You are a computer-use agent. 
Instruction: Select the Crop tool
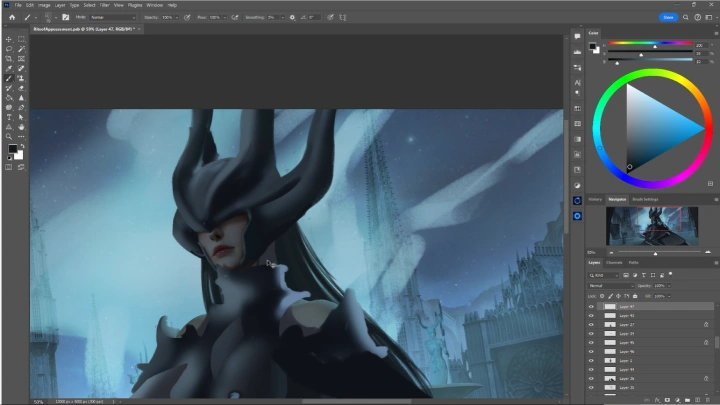pos(9,59)
